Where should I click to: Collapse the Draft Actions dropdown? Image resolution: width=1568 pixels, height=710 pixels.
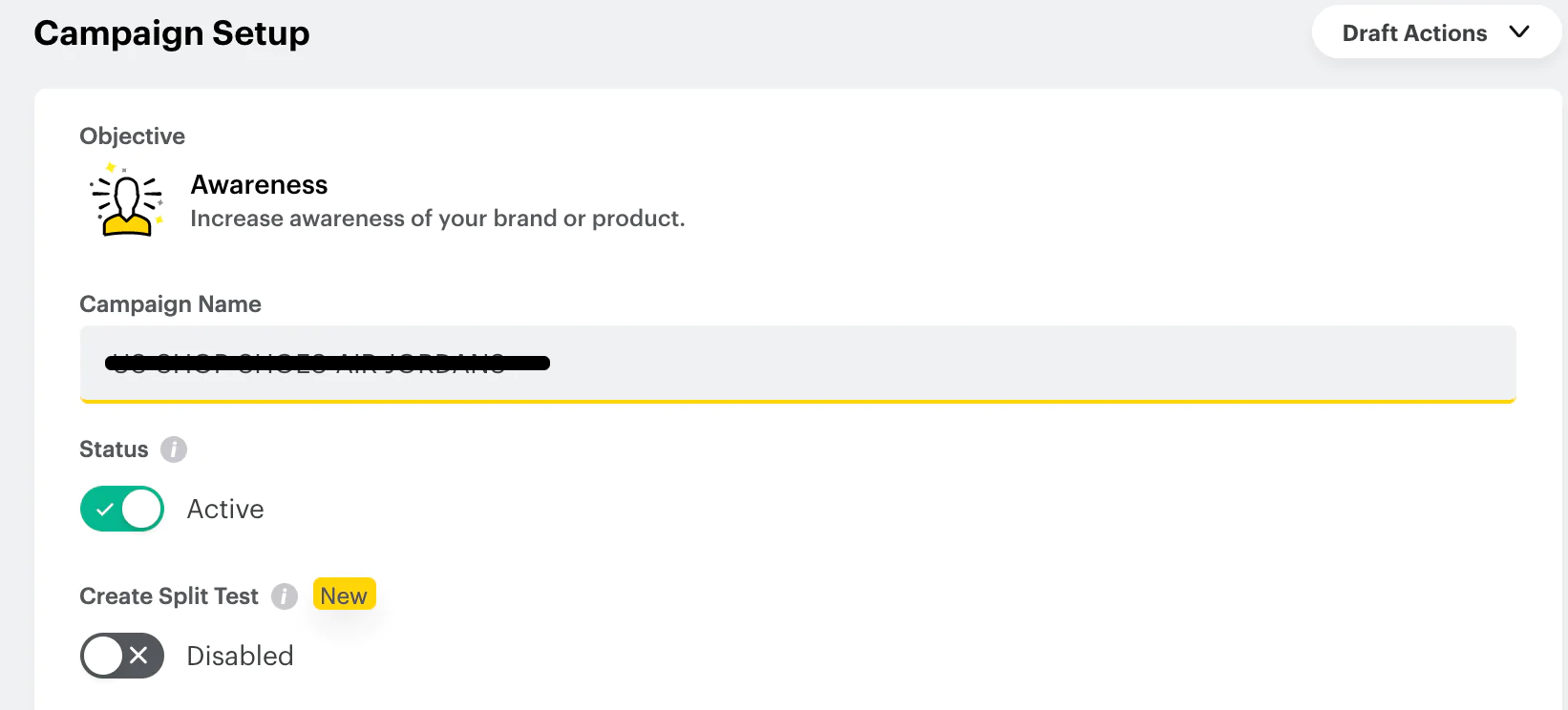click(1435, 31)
